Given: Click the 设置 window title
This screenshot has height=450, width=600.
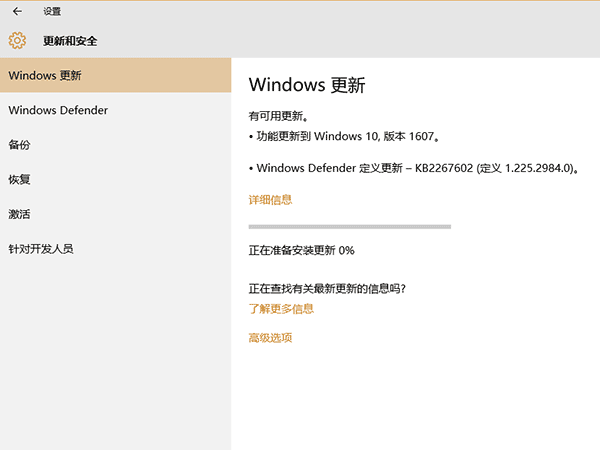Looking at the screenshot, I should point(52,11).
